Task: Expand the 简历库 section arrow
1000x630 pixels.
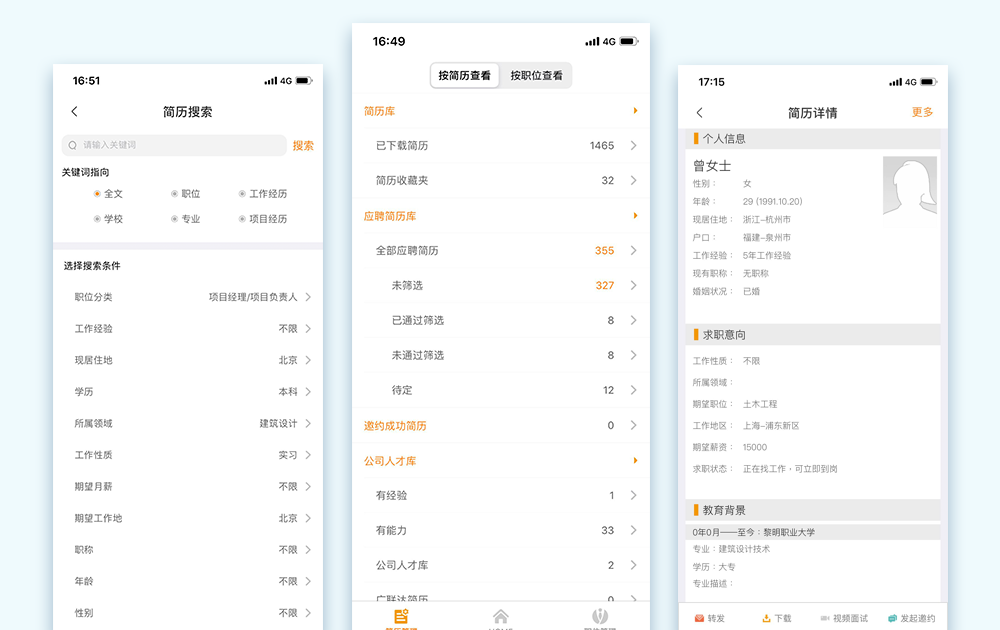Action: click(635, 111)
